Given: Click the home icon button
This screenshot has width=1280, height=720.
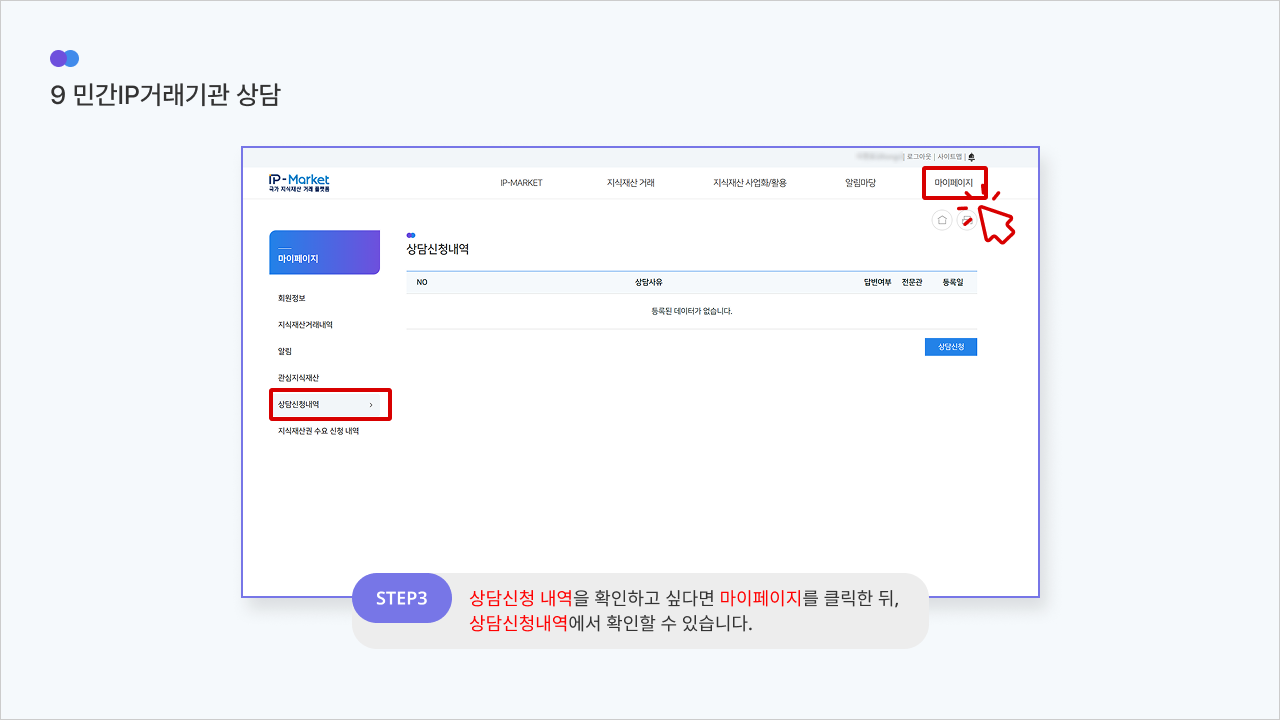Looking at the screenshot, I should 941,220.
